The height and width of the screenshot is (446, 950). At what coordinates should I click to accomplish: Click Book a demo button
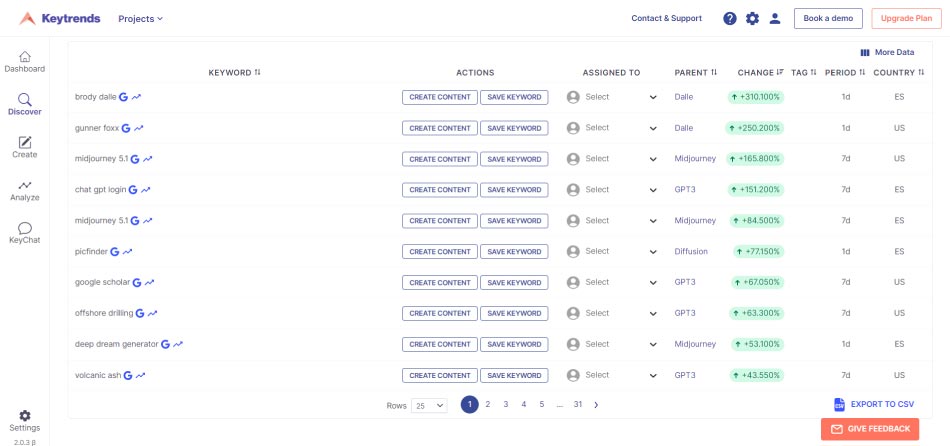pos(828,18)
